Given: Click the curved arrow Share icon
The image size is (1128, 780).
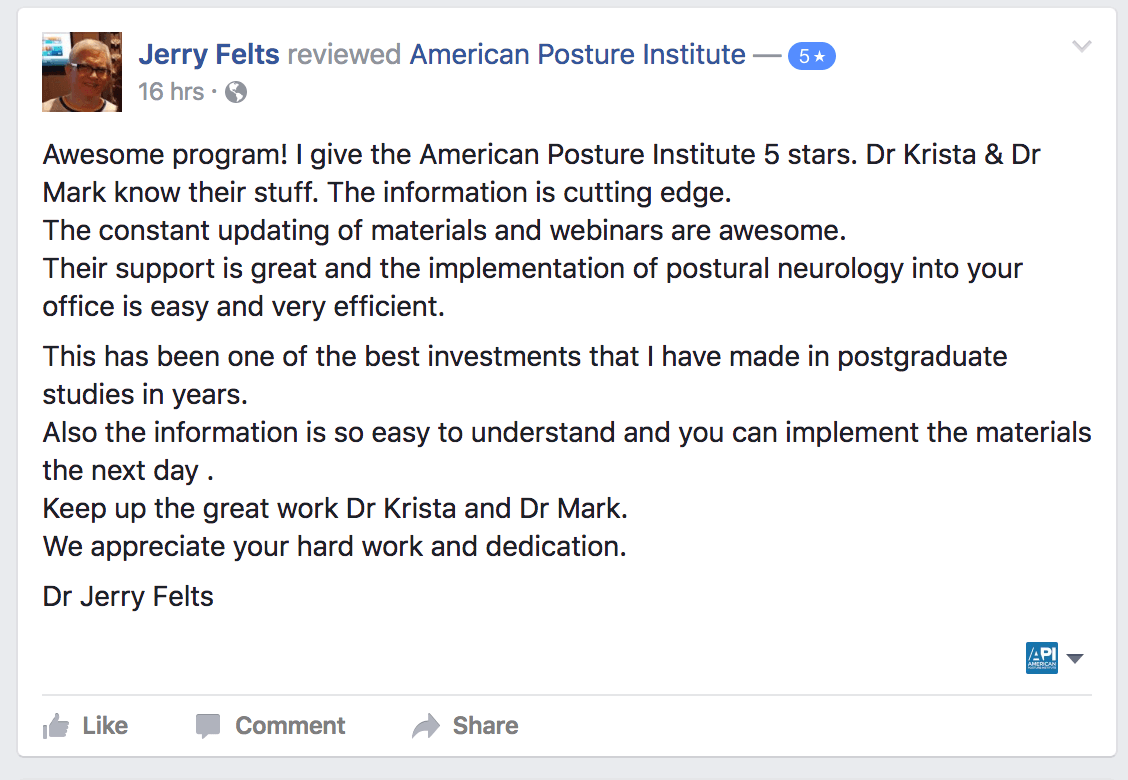Looking at the screenshot, I should click(x=426, y=726).
